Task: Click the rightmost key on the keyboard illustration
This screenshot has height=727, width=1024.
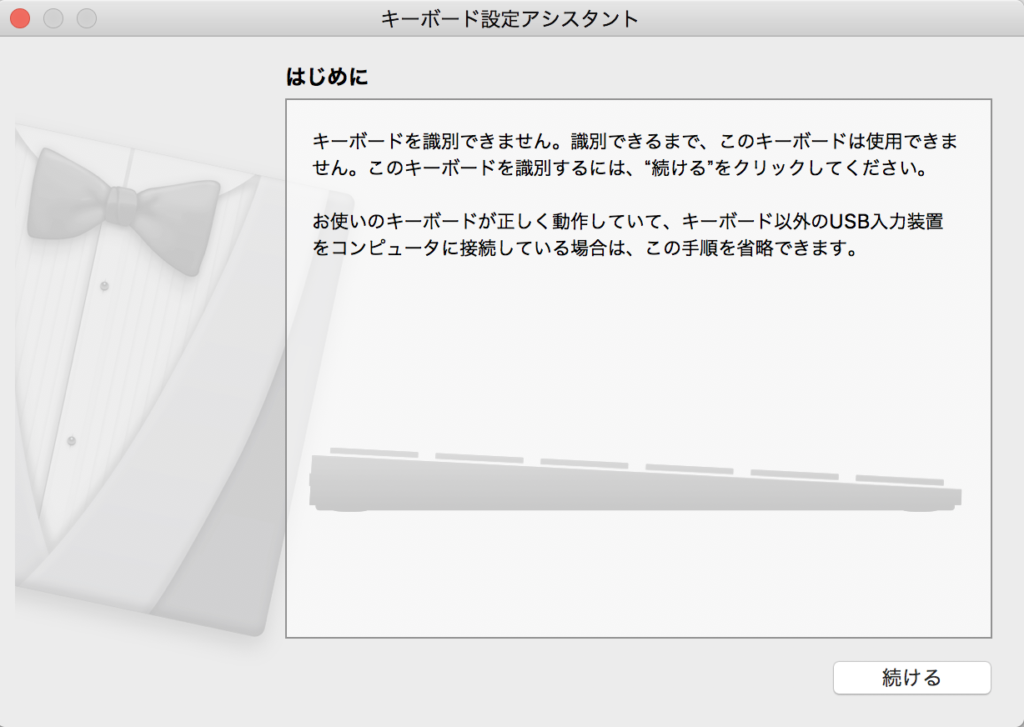Action: (898, 479)
